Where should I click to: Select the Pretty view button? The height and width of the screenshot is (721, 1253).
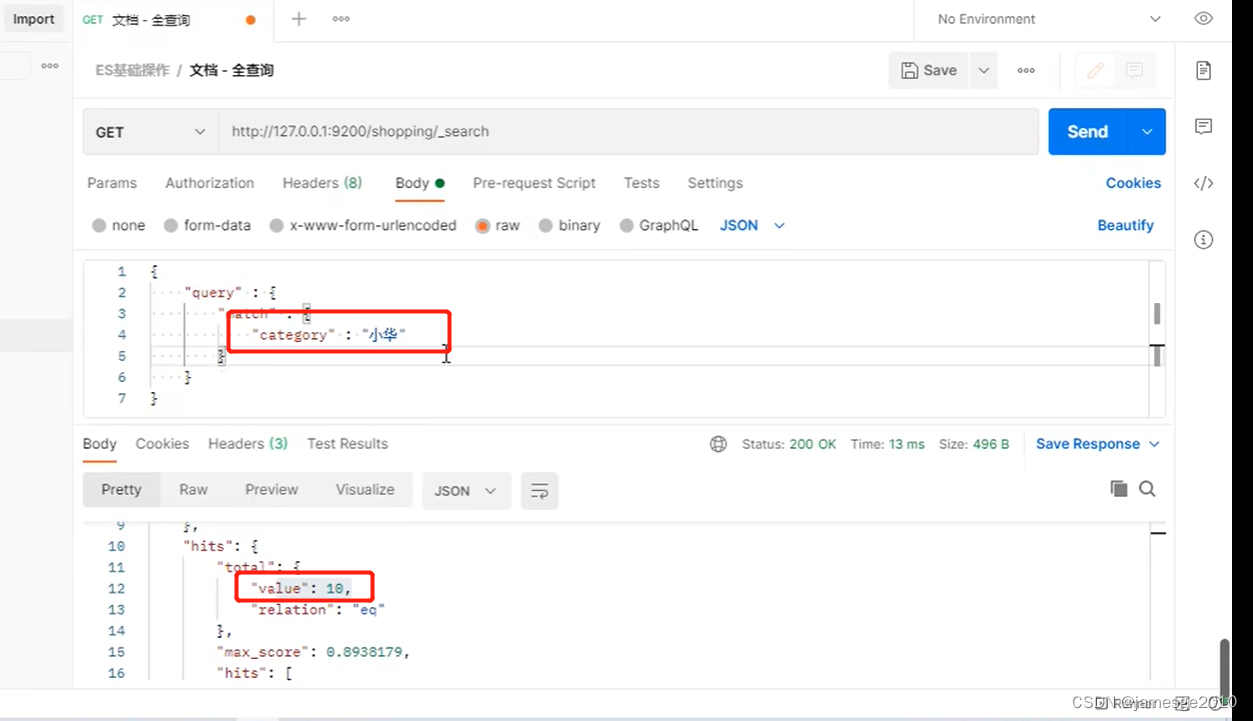[121, 490]
